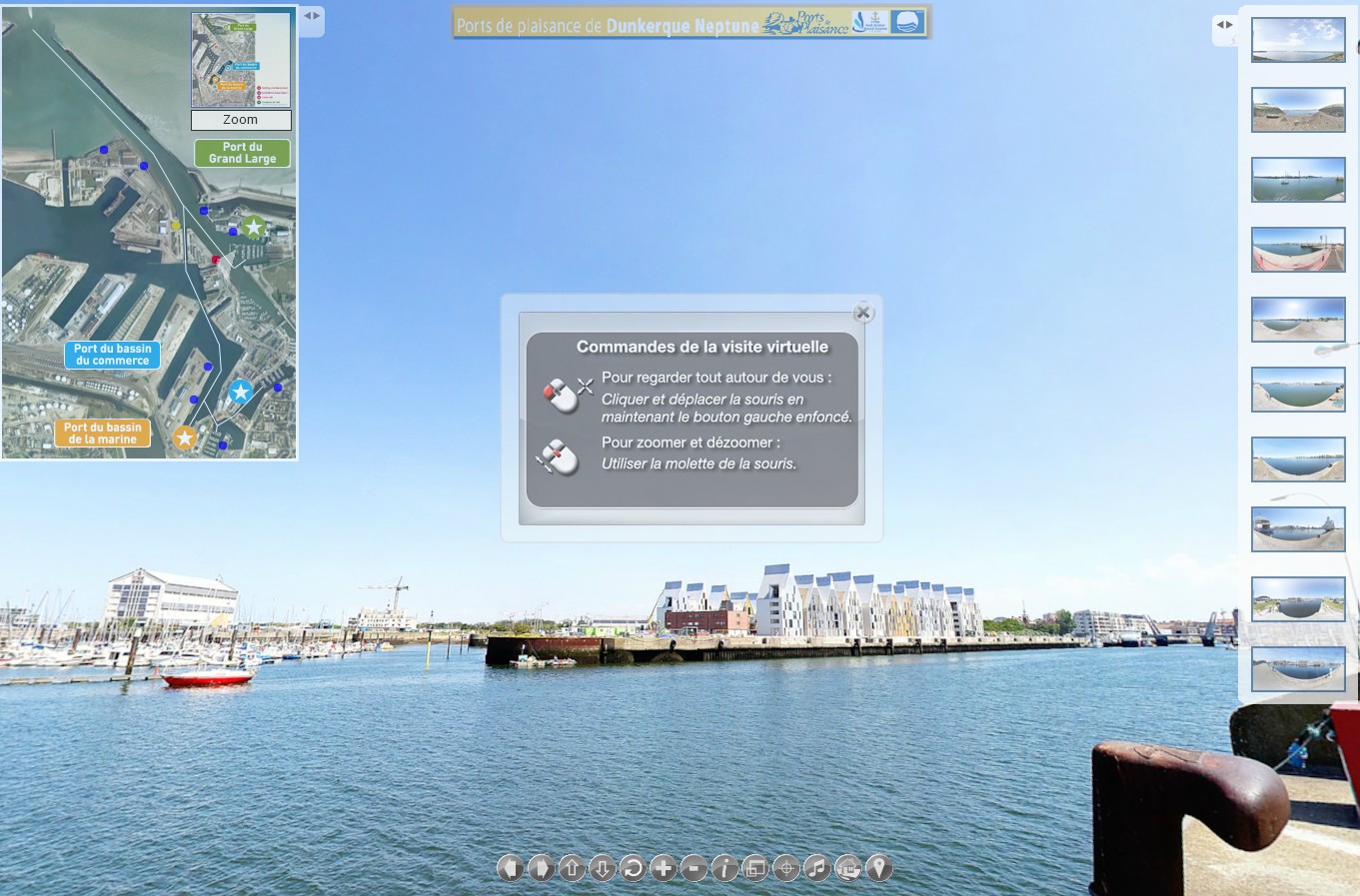Click the Zoom button under the mini map
The width and height of the screenshot is (1360, 896).
pyautogui.click(x=241, y=120)
